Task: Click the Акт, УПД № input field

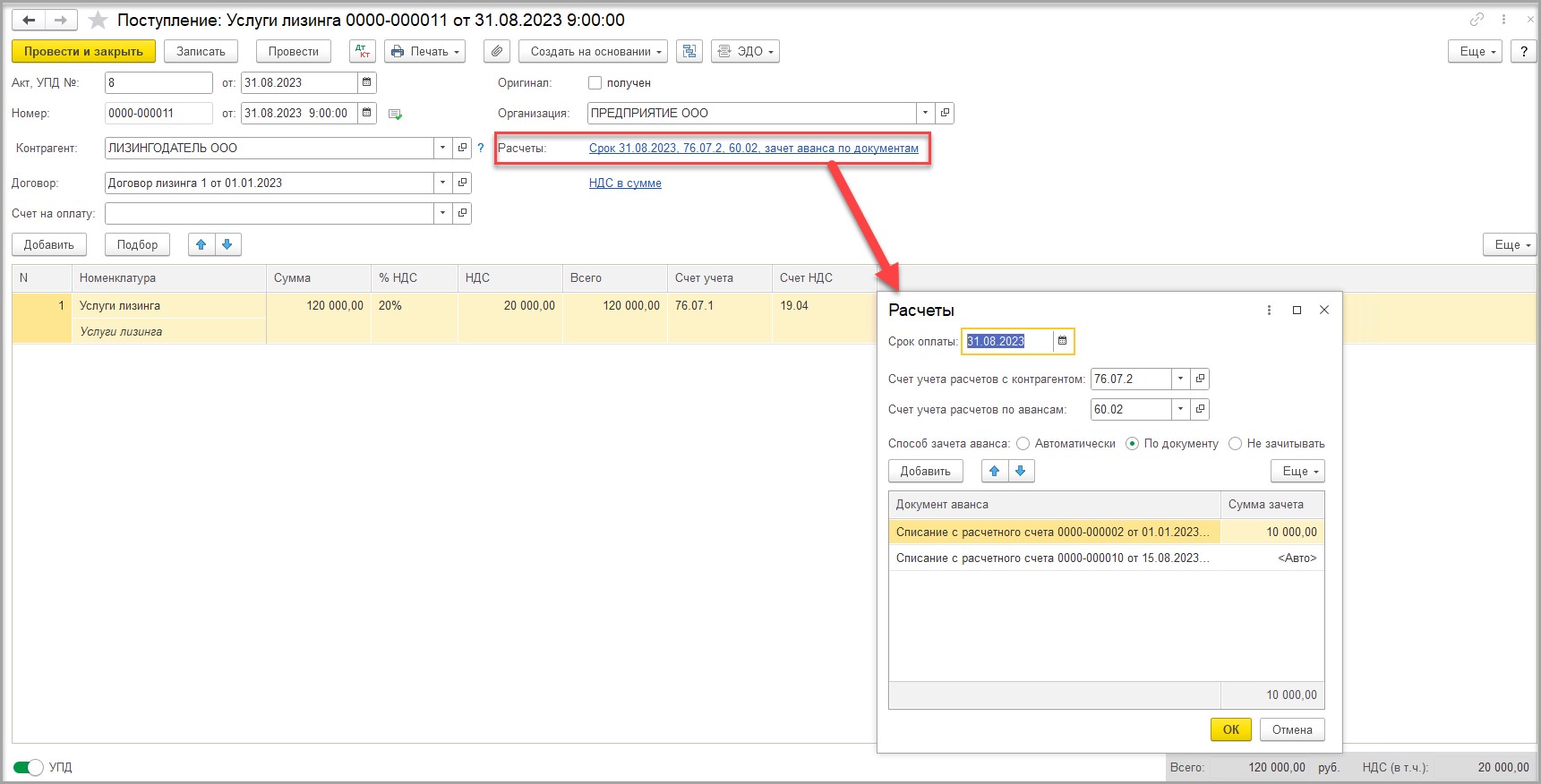Action: click(x=158, y=83)
